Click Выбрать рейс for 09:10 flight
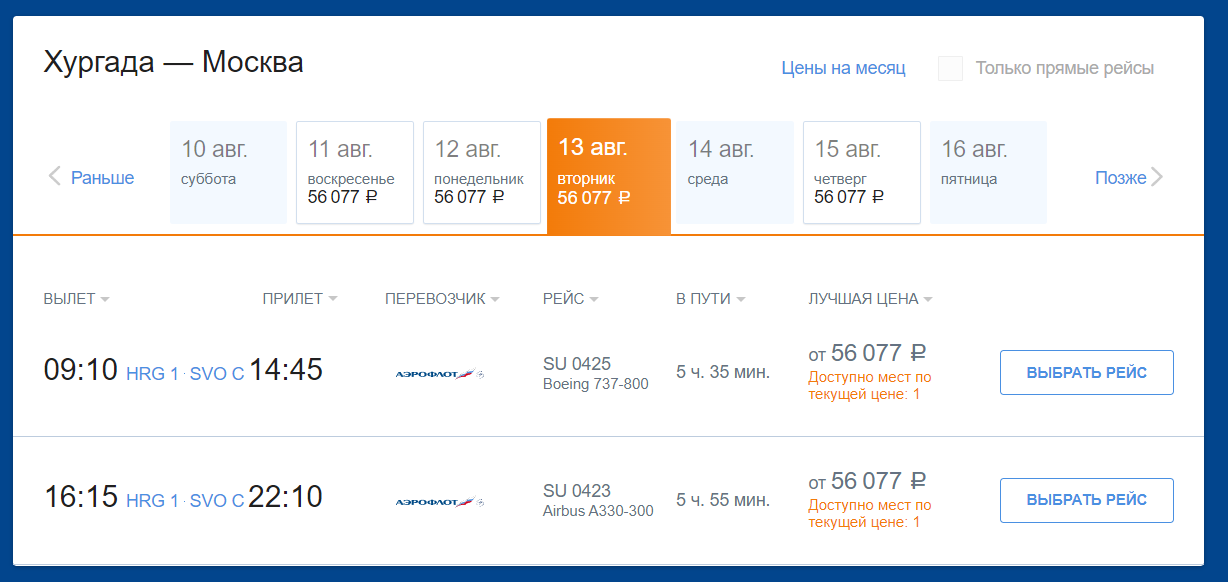The width and height of the screenshot is (1228, 582). [x=1087, y=373]
